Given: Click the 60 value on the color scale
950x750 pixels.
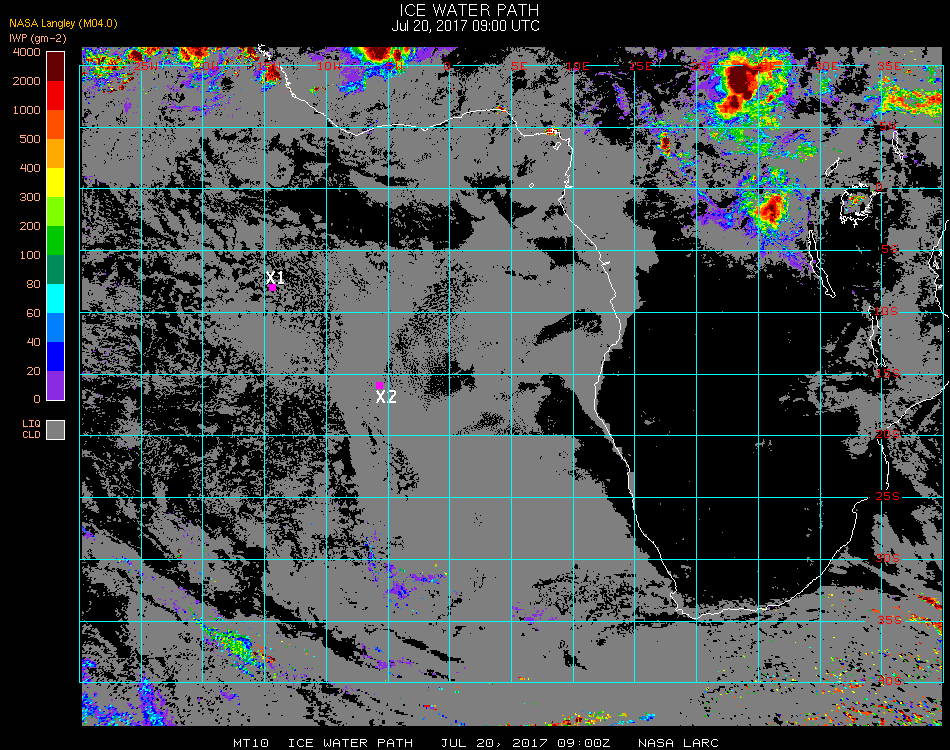Looking at the screenshot, I should (x=34, y=313).
